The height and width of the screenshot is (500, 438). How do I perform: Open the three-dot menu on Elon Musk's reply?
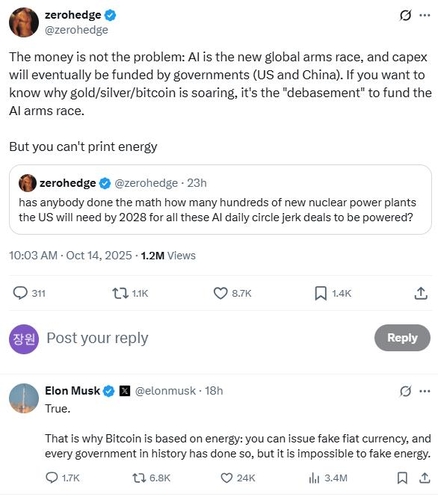[x=424, y=391]
